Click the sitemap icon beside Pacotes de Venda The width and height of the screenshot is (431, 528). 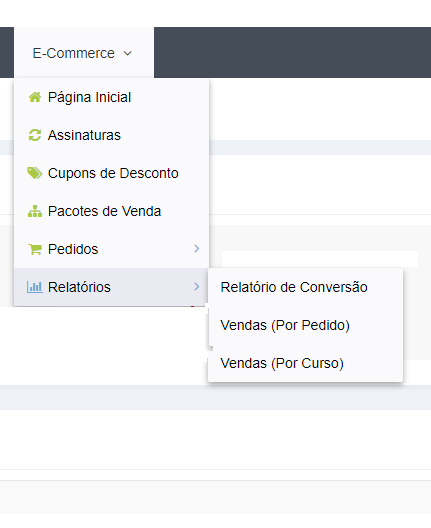(x=35, y=211)
